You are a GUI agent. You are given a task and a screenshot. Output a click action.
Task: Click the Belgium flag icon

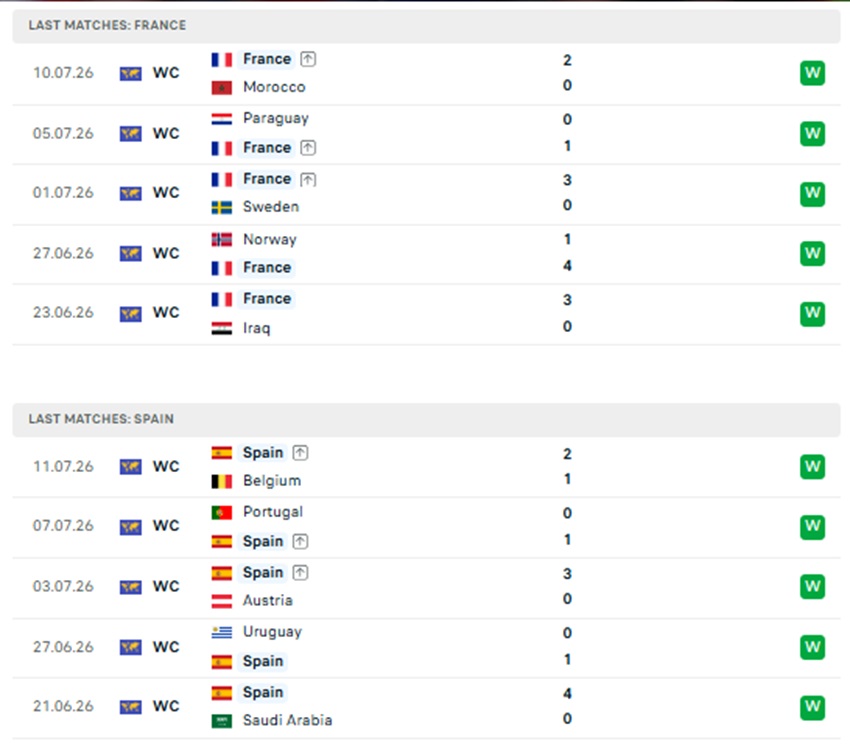222,481
